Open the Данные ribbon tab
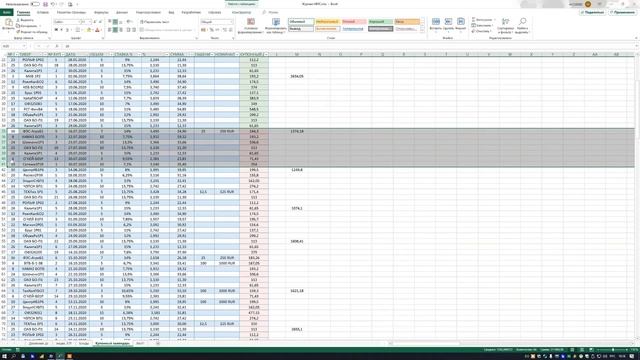640x360 pixels. point(122,12)
